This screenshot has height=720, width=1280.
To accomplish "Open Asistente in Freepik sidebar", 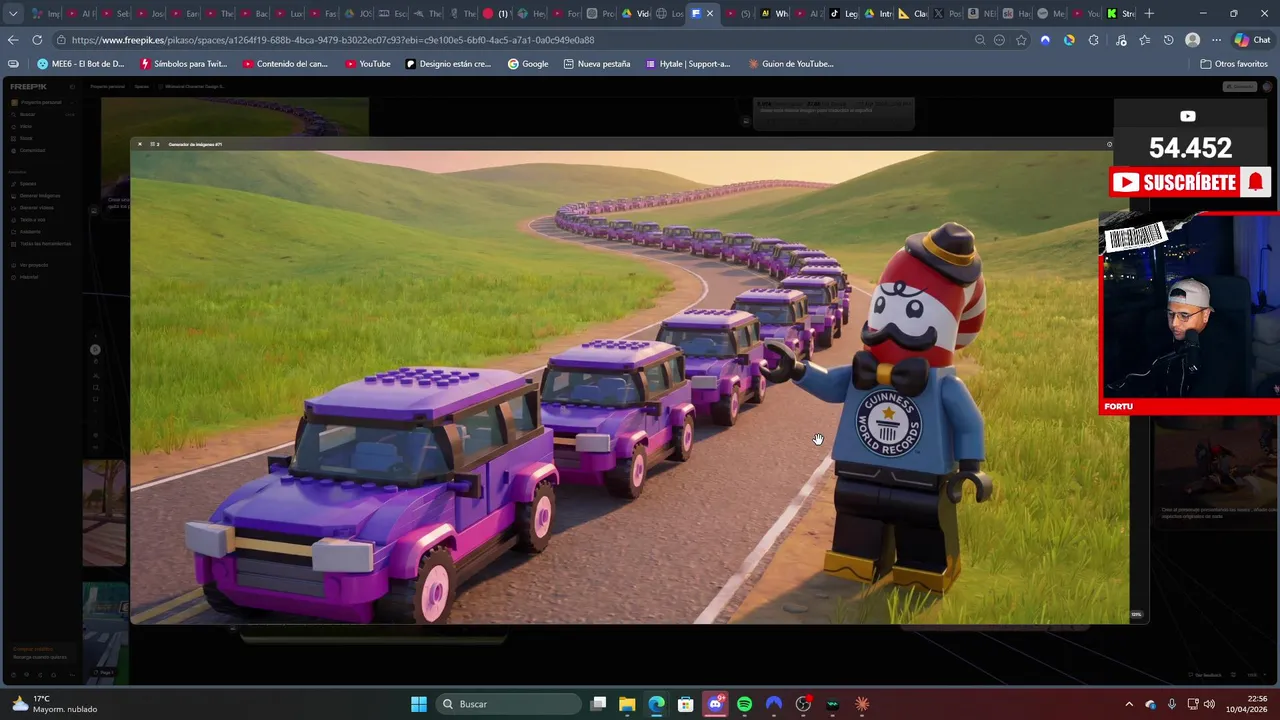I will pos(30,232).
